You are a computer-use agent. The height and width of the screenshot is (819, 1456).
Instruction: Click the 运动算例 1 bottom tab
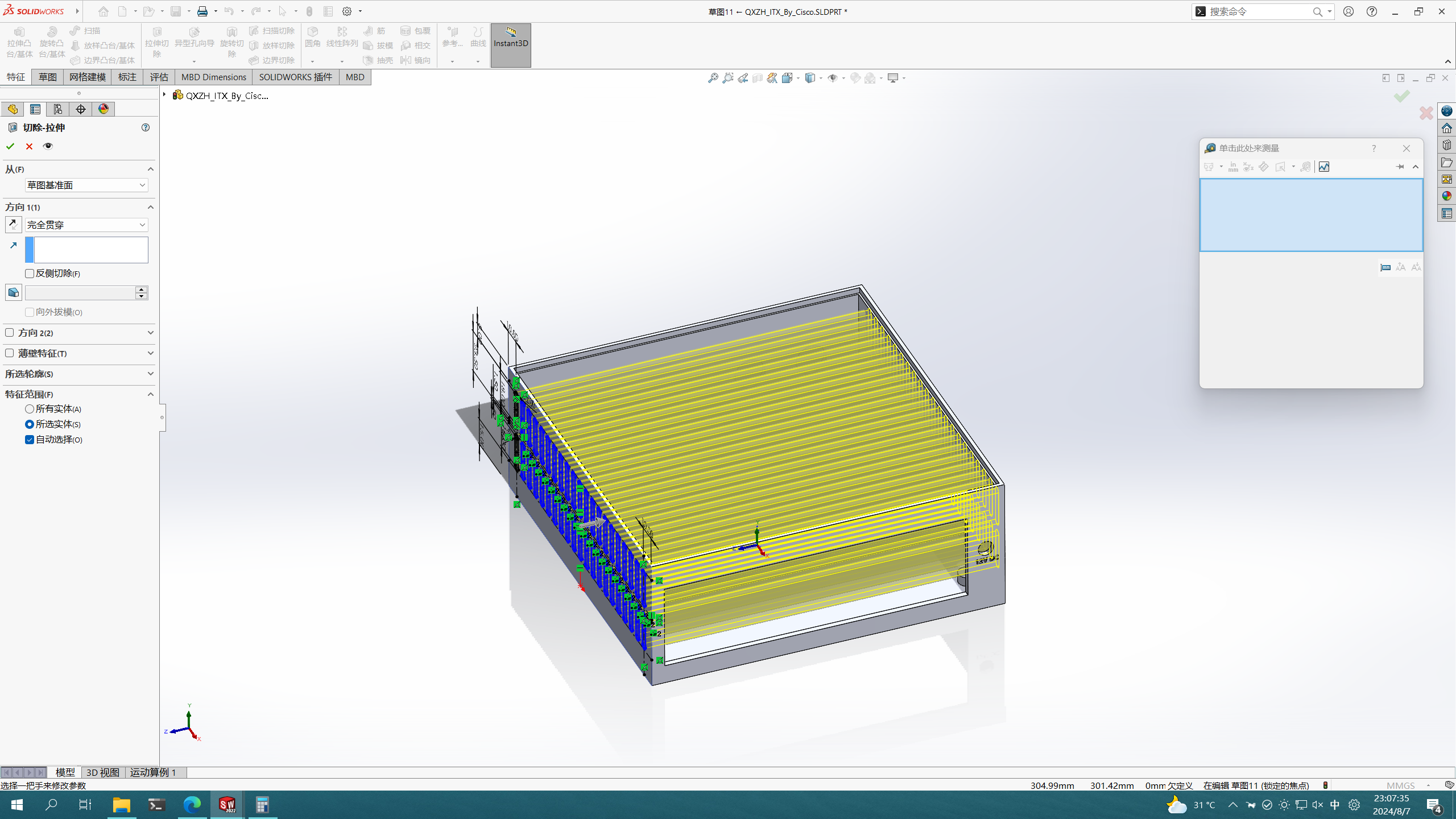click(153, 772)
